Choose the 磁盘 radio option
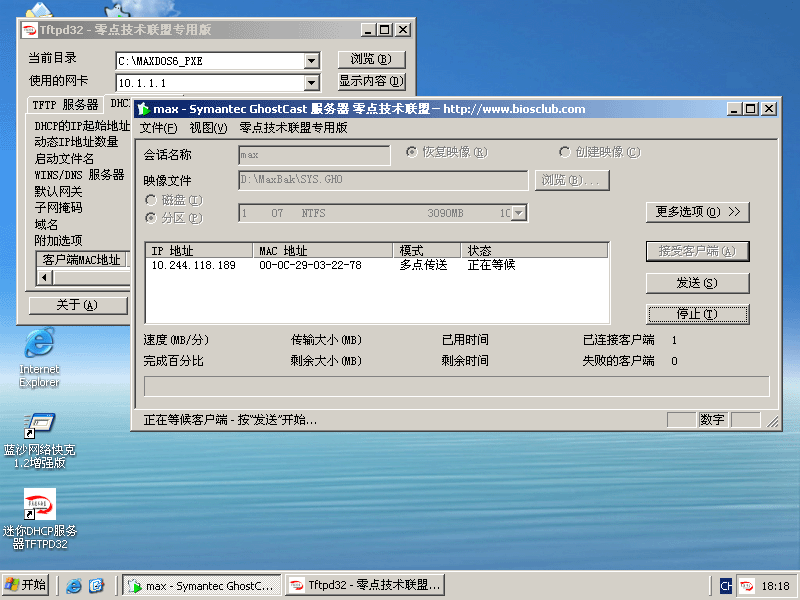The image size is (800, 600). click(x=151, y=200)
